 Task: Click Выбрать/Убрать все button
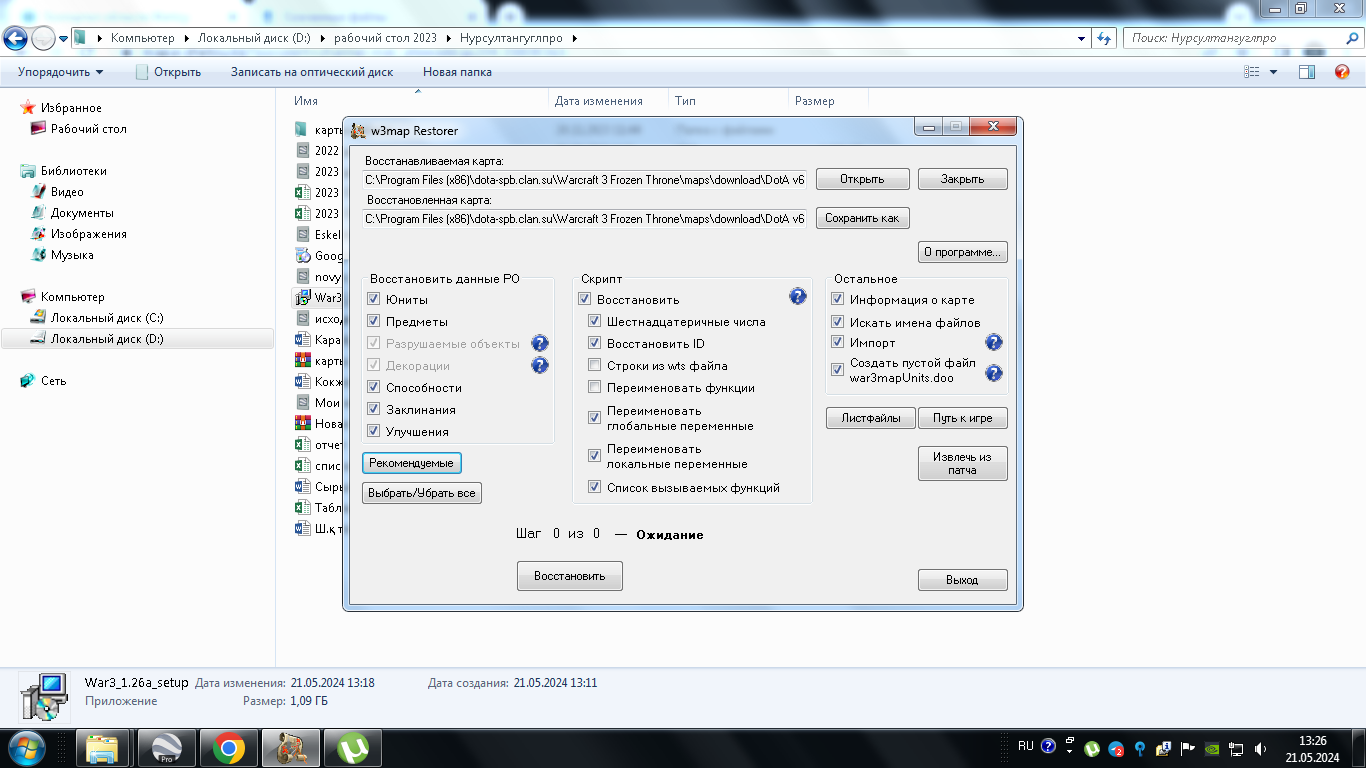421,493
